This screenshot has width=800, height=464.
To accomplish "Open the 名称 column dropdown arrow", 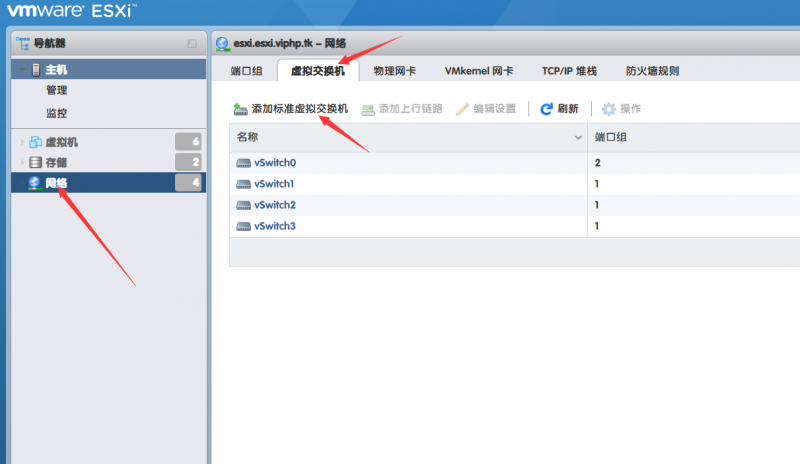I will (x=578, y=137).
